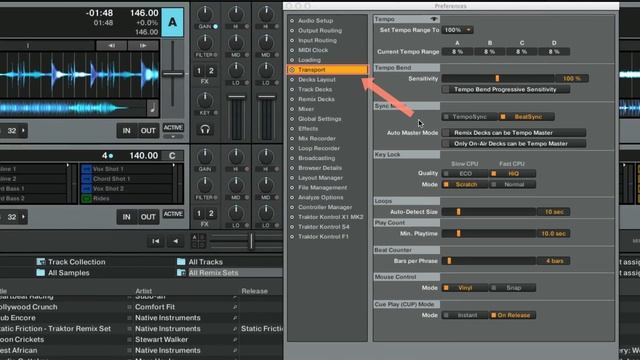This screenshot has height=360, width=640.
Task: Select HiQ key lock quality
Action: point(513,173)
